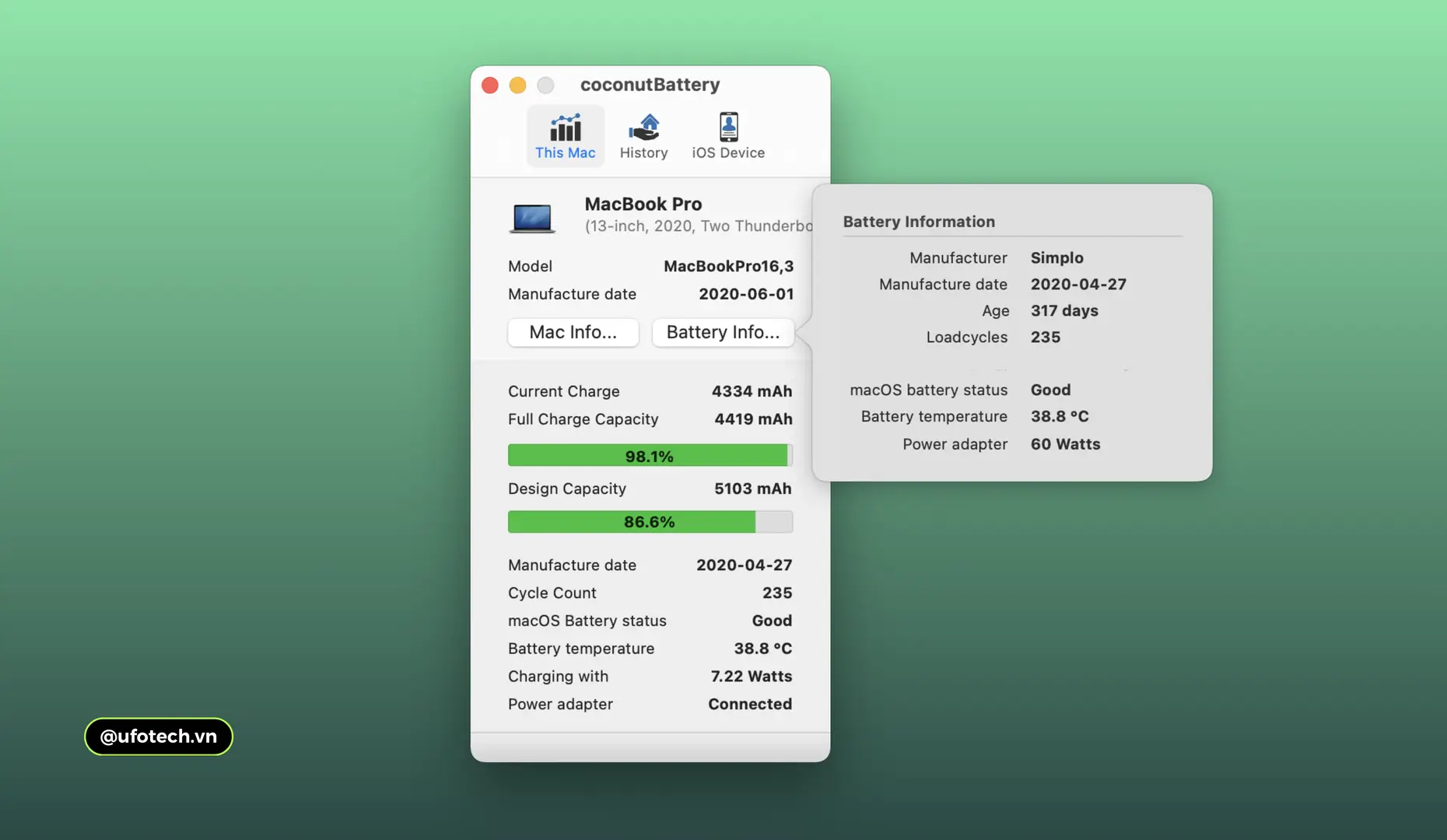The image size is (1447, 840).
Task: Click the macOS Battery status label in main window
Action: click(x=587, y=621)
